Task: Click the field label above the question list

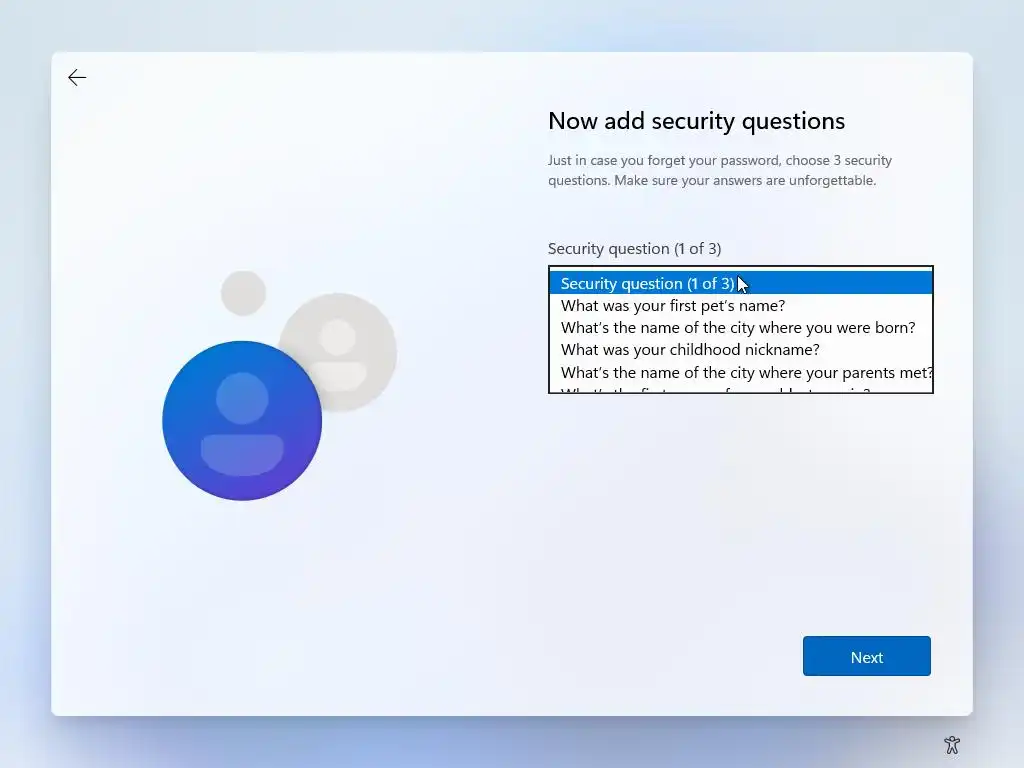Action: pos(634,249)
